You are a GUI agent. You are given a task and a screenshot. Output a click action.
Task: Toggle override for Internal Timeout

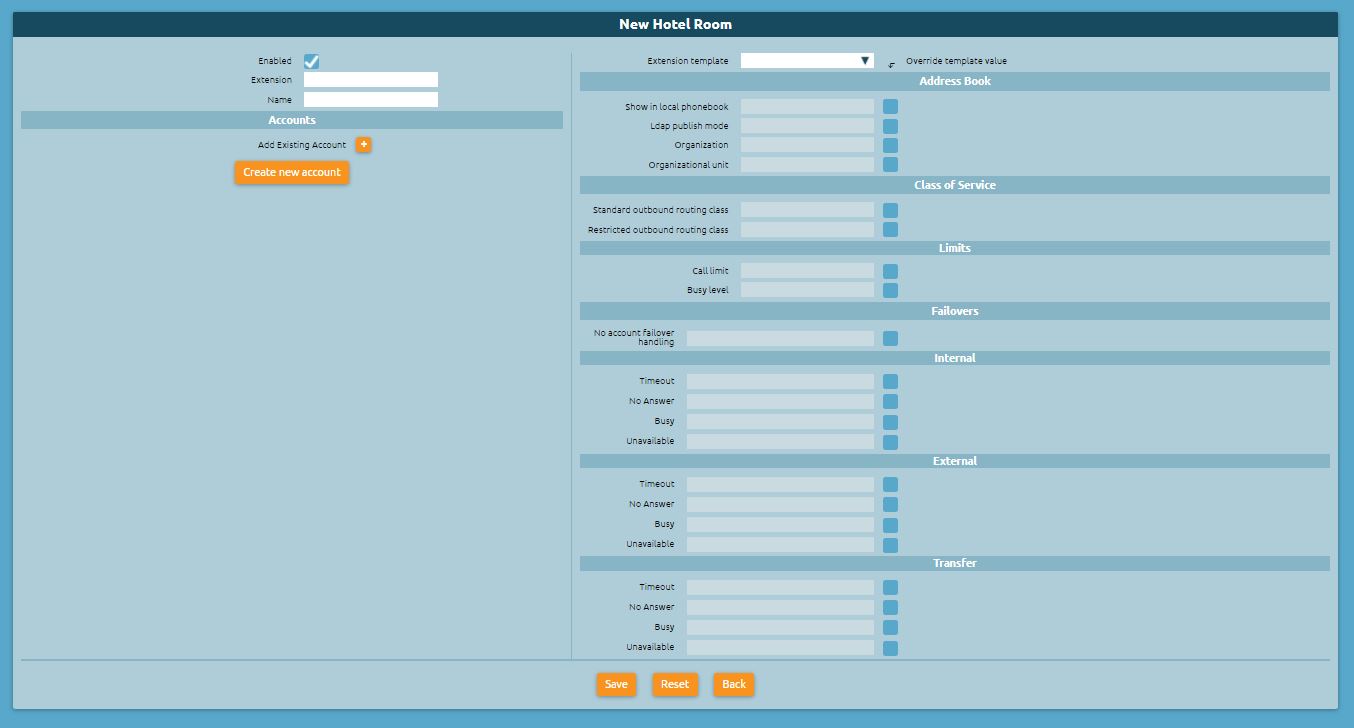(x=890, y=382)
